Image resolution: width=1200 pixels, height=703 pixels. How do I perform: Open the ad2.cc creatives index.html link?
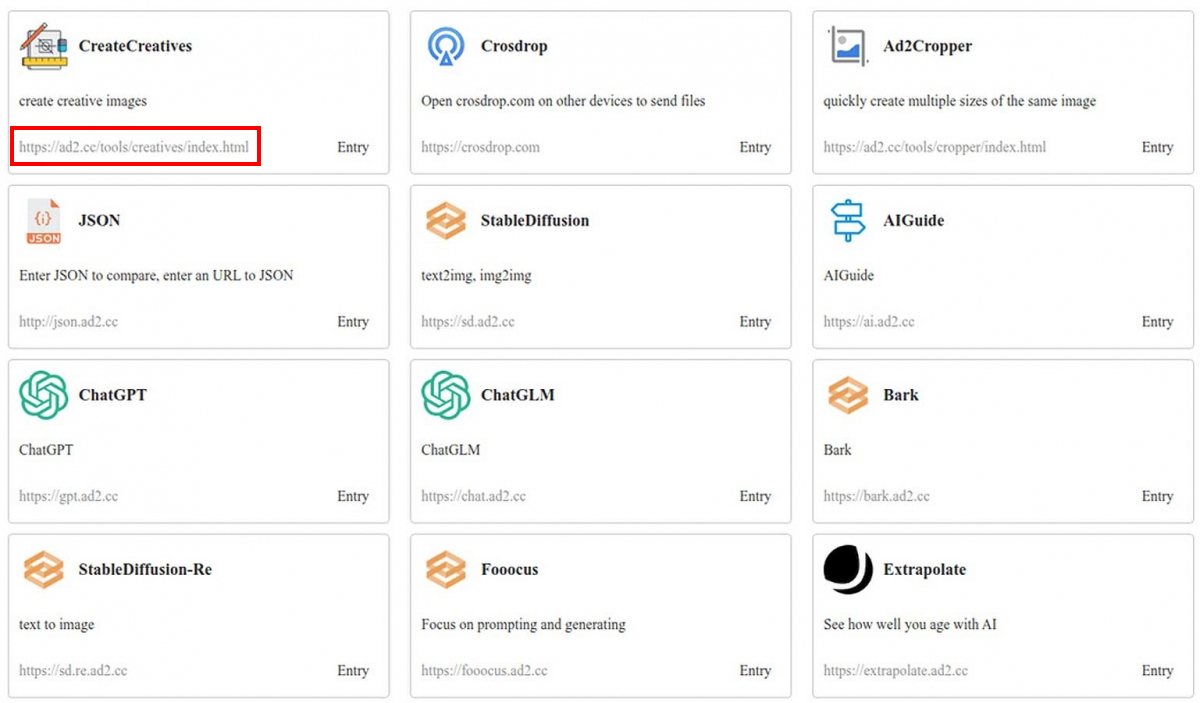point(134,147)
